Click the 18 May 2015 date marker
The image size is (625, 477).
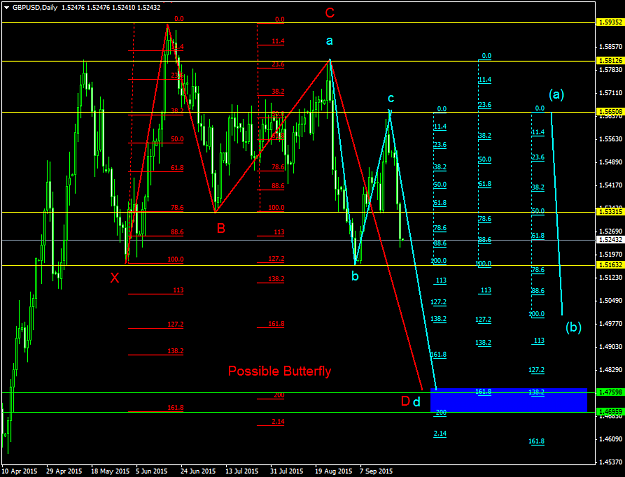click(x=111, y=471)
